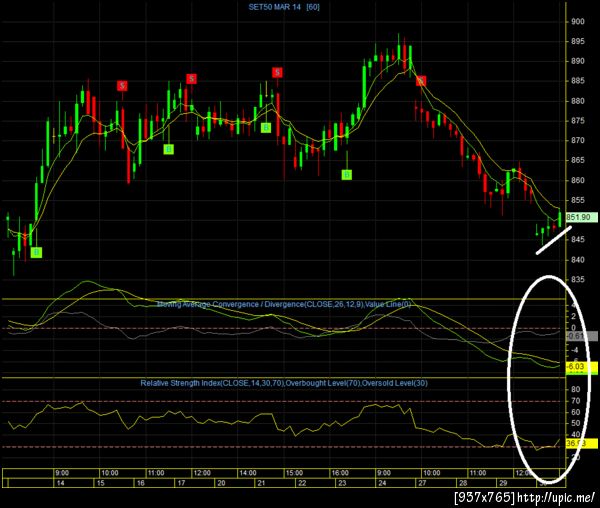The image size is (600, 508).
Task: Click the red S sell marker on day 15
Action: click(122, 86)
